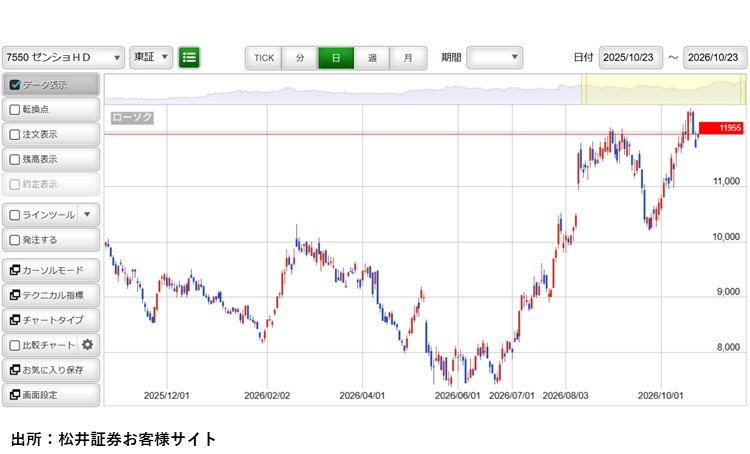Switch to the 週 chart tab

pos(372,58)
